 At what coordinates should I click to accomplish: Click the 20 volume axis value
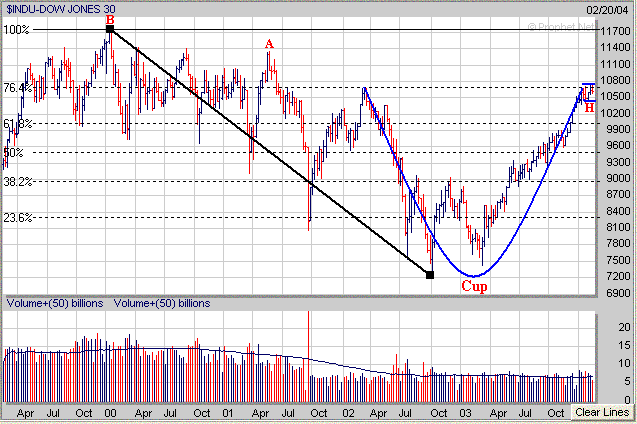coord(624,327)
